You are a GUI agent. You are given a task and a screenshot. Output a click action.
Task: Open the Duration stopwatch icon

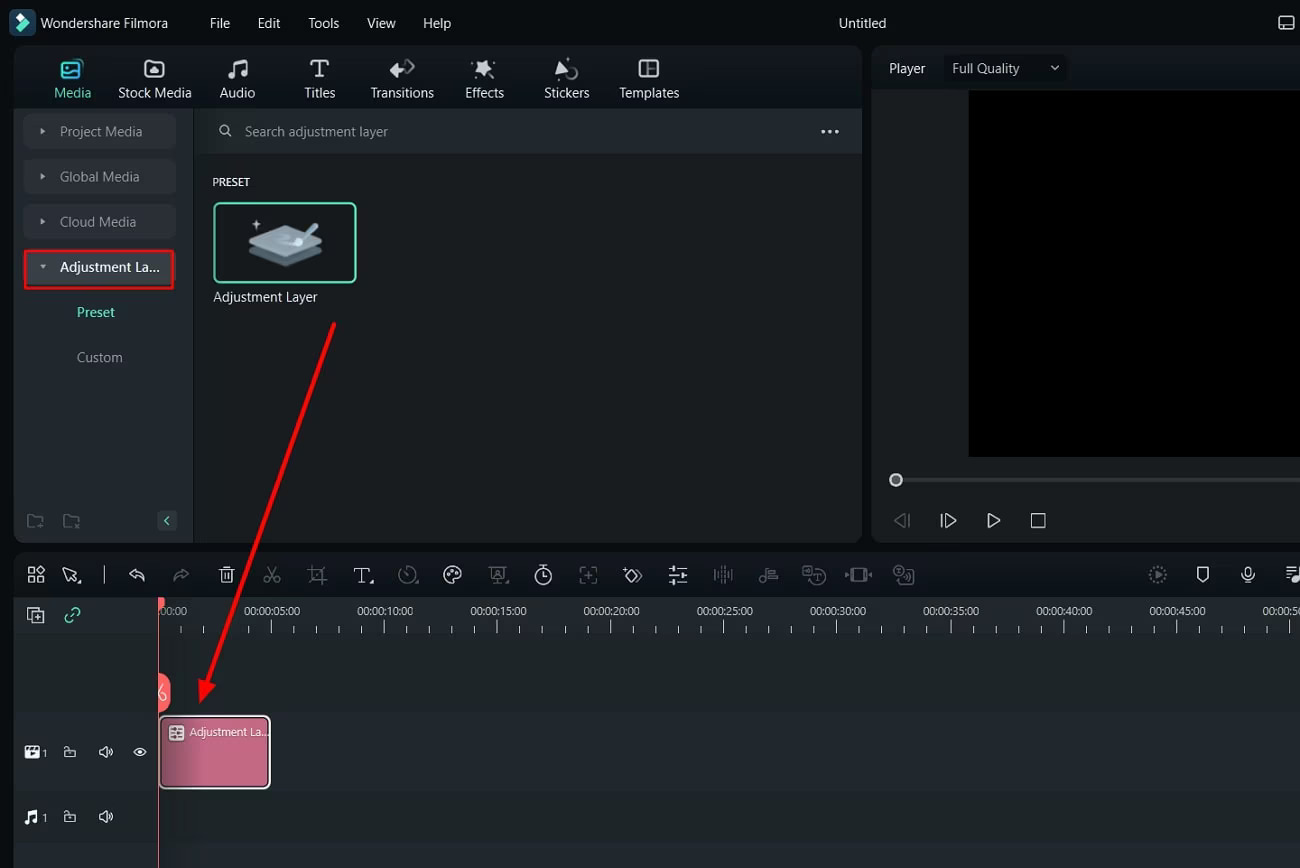tap(543, 574)
